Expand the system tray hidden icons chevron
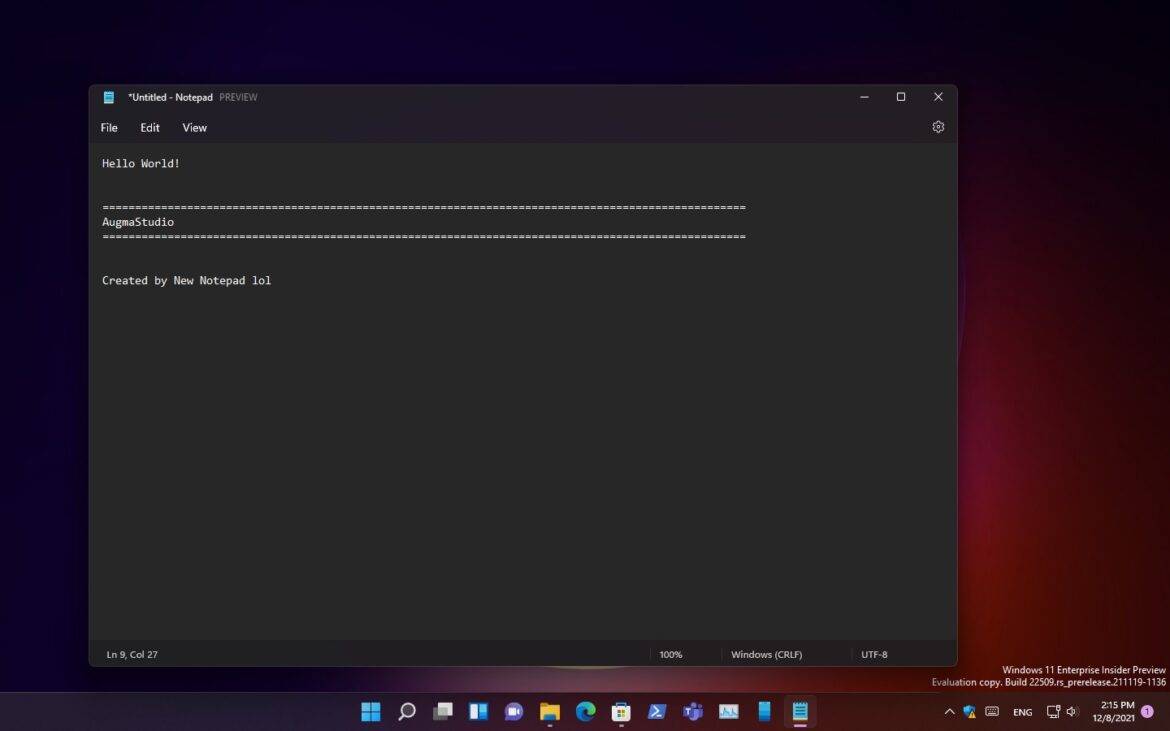1170x731 pixels. point(948,711)
